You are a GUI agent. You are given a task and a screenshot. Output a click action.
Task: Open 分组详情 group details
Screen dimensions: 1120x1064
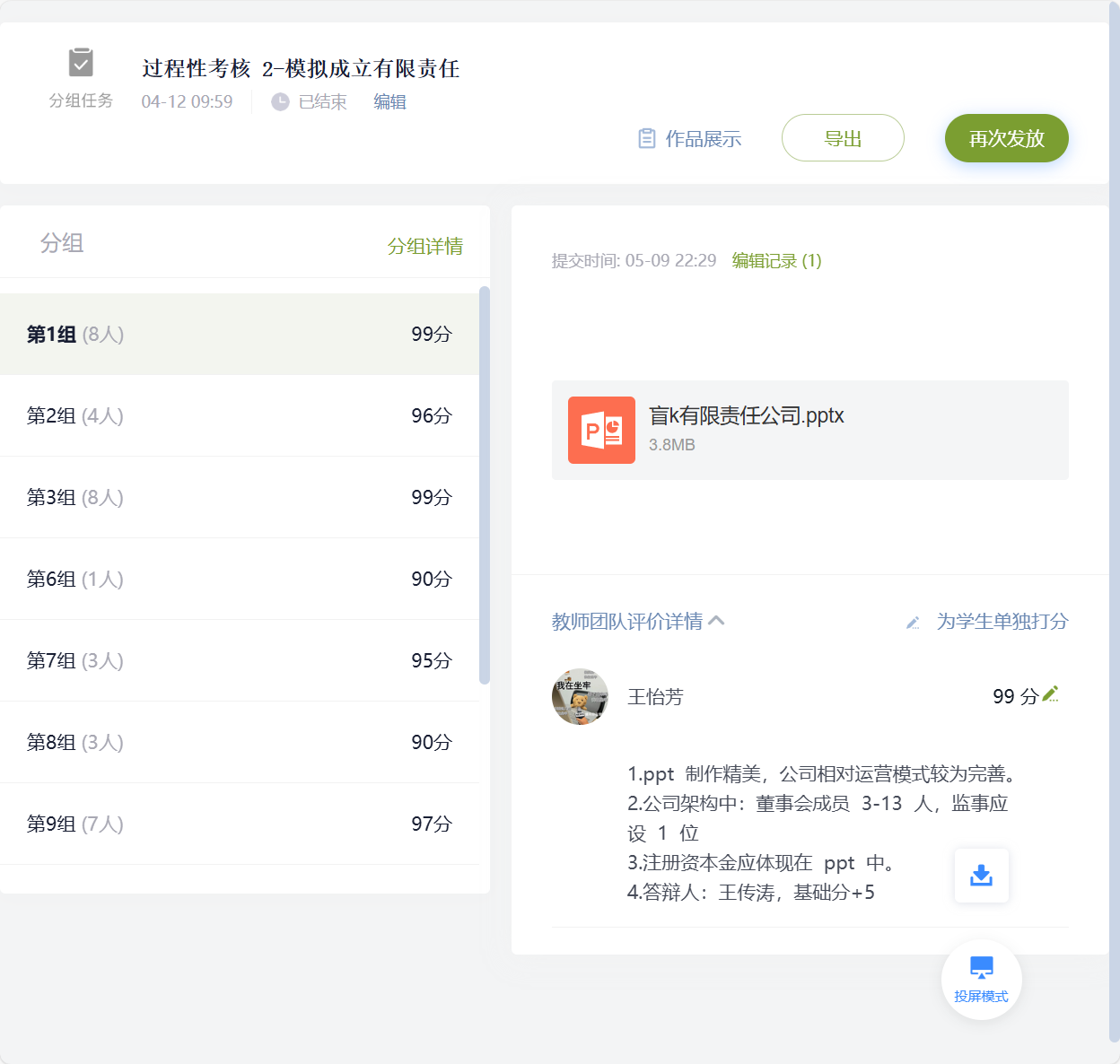tap(424, 246)
